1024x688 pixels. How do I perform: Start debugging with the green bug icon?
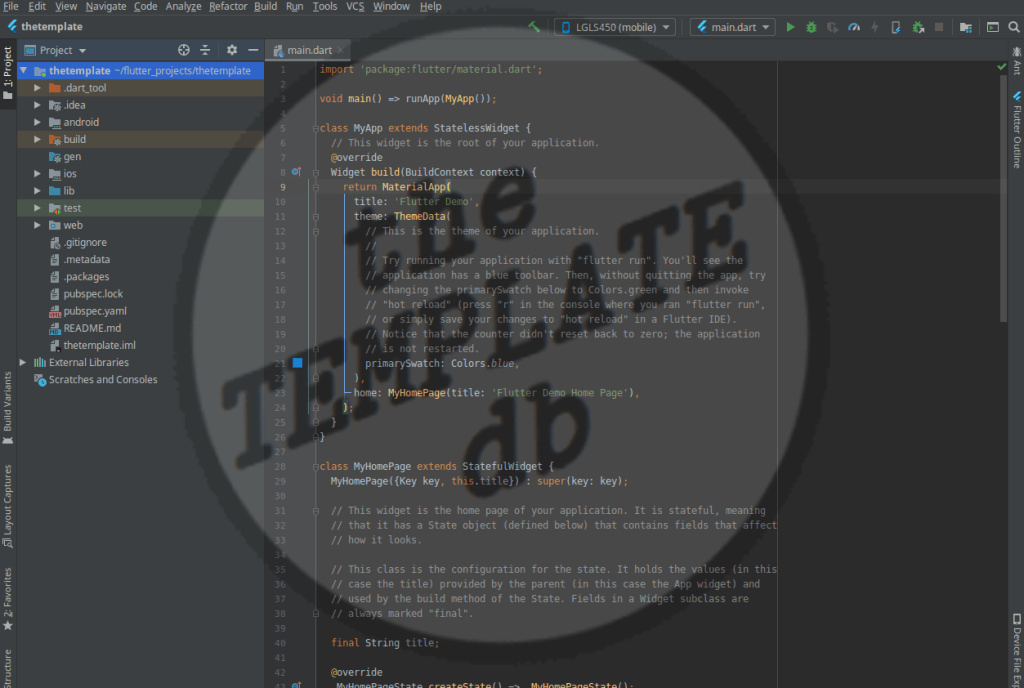pyautogui.click(x=811, y=27)
